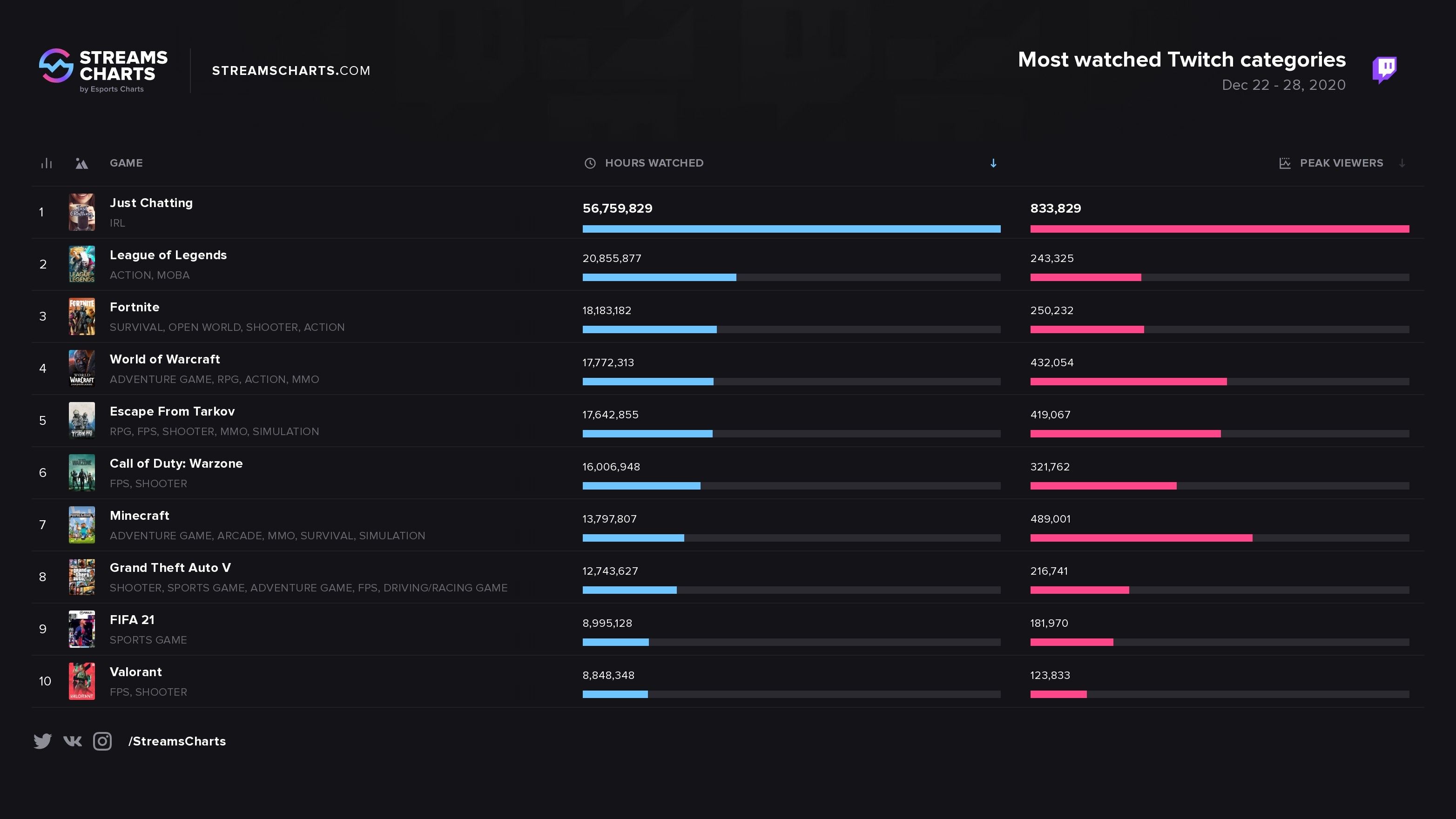
Task: Click the Hours Watched clock icon
Action: tap(590, 163)
